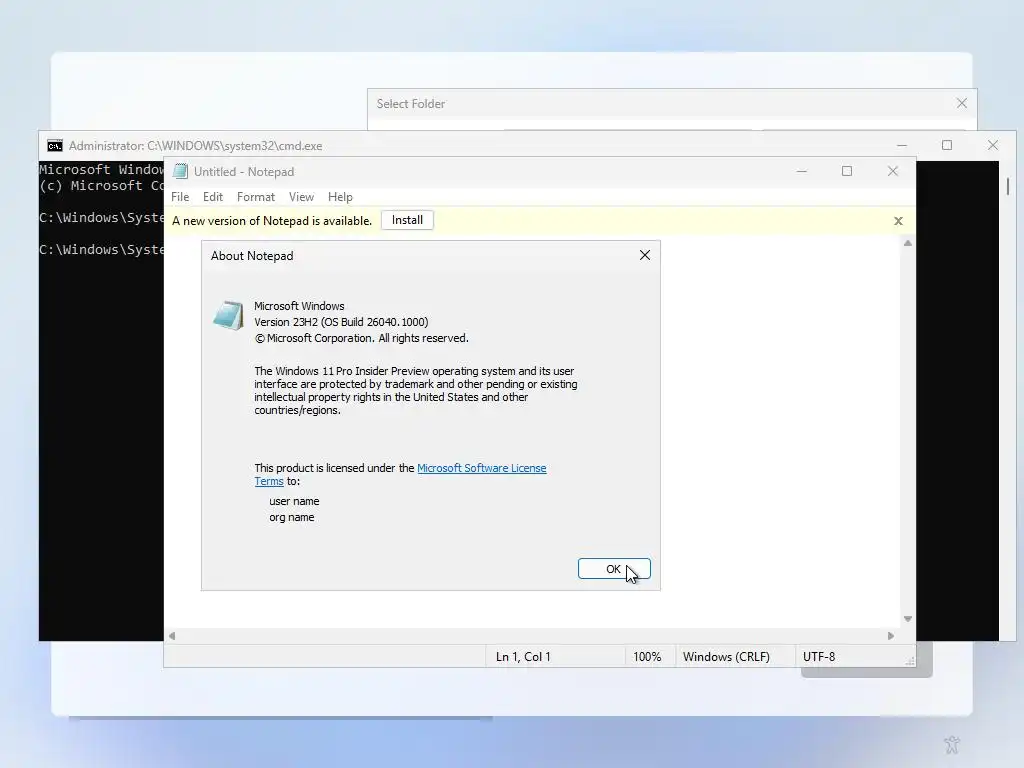The image size is (1024, 768).
Task: Click the cmd window scrollbar thumb
Action: [x=1008, y=186]
